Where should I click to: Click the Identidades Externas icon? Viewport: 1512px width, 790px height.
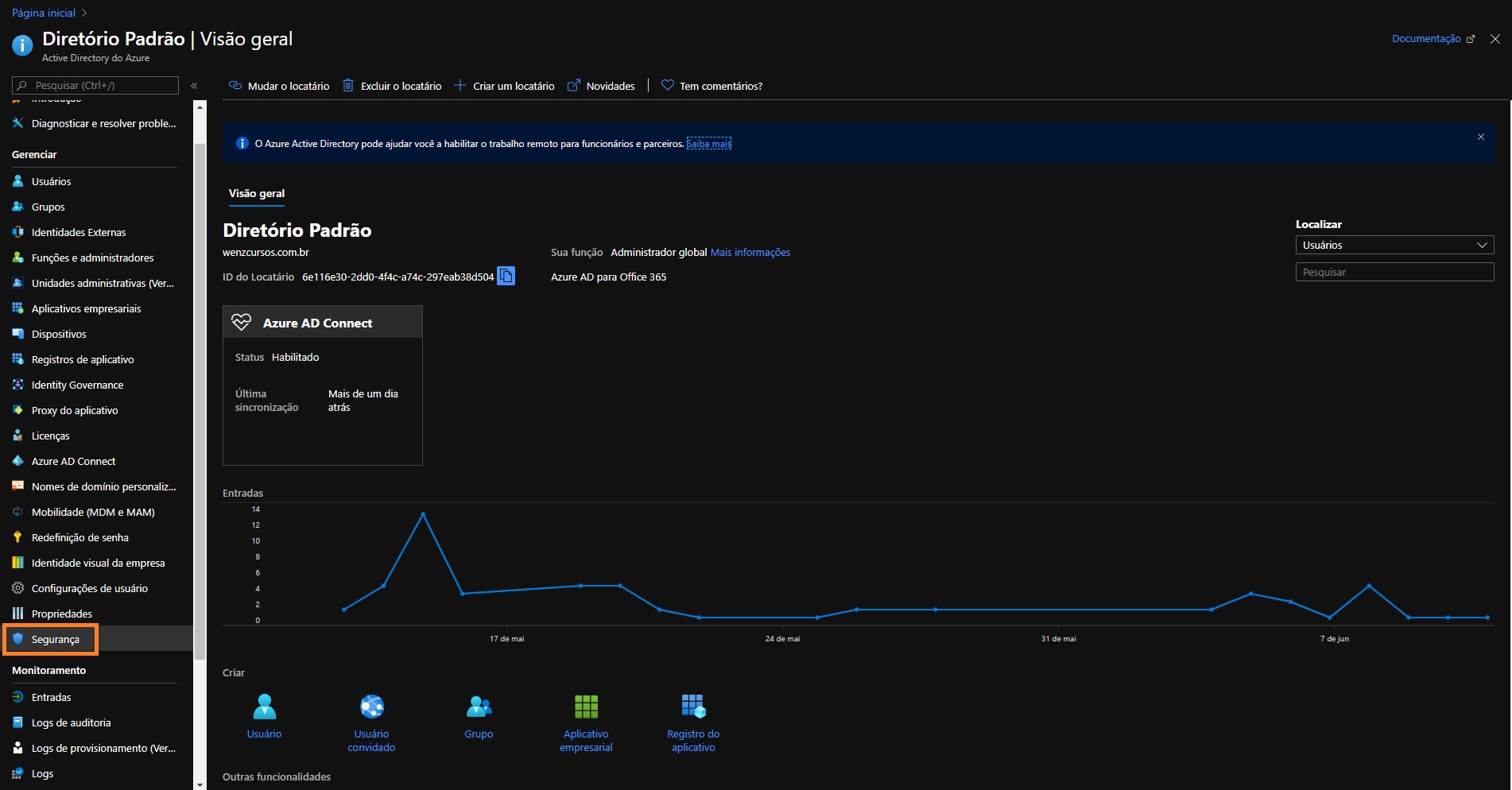[17, 232]
